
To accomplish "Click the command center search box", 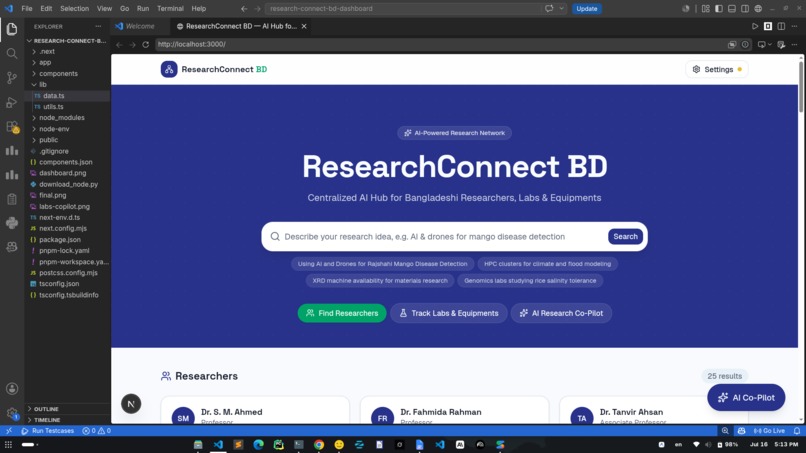I will click(x=405, y=9).
